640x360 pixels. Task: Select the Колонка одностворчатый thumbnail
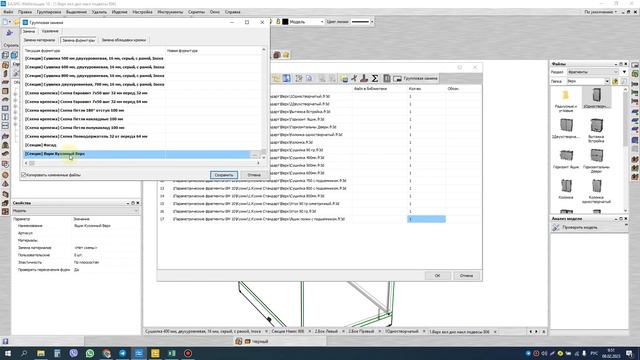tap(596, 191)
